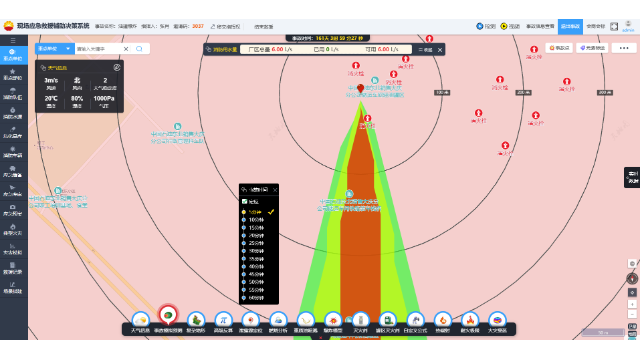This screenshot has height=360, width=640.
Task: Close the time selection panel
Action: click(x=275, y=190)
